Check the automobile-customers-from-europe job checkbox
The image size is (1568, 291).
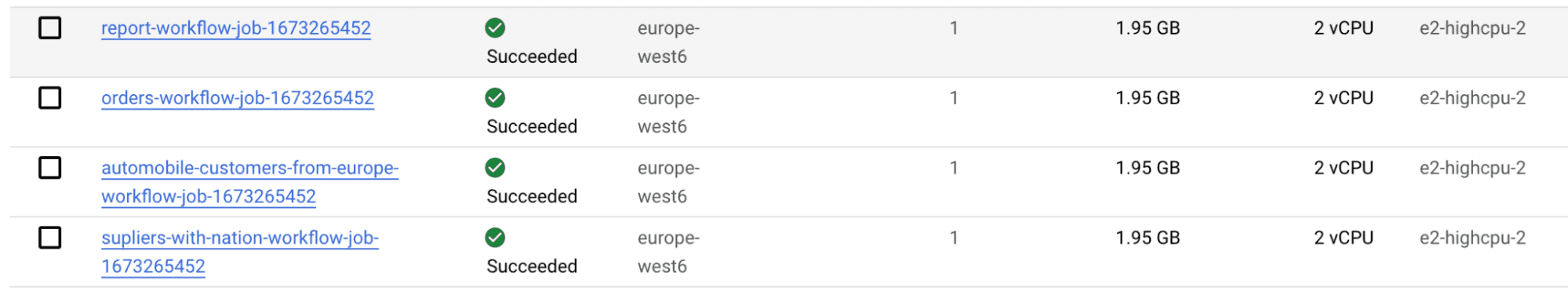pyautogui.click(x=50, y=168)
